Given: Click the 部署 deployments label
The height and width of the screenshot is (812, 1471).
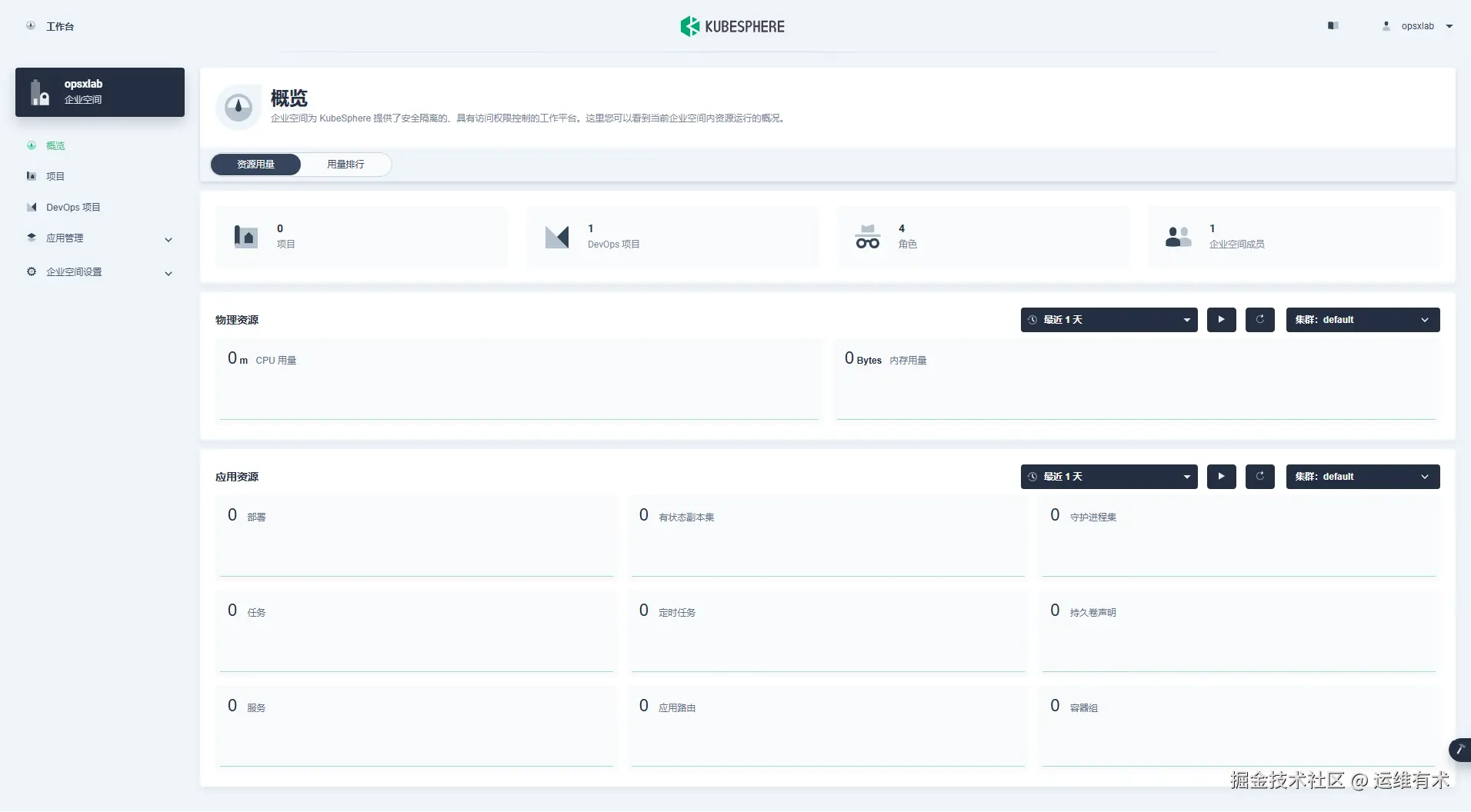Looking at the screenshot, I should [x=256, y=517].
